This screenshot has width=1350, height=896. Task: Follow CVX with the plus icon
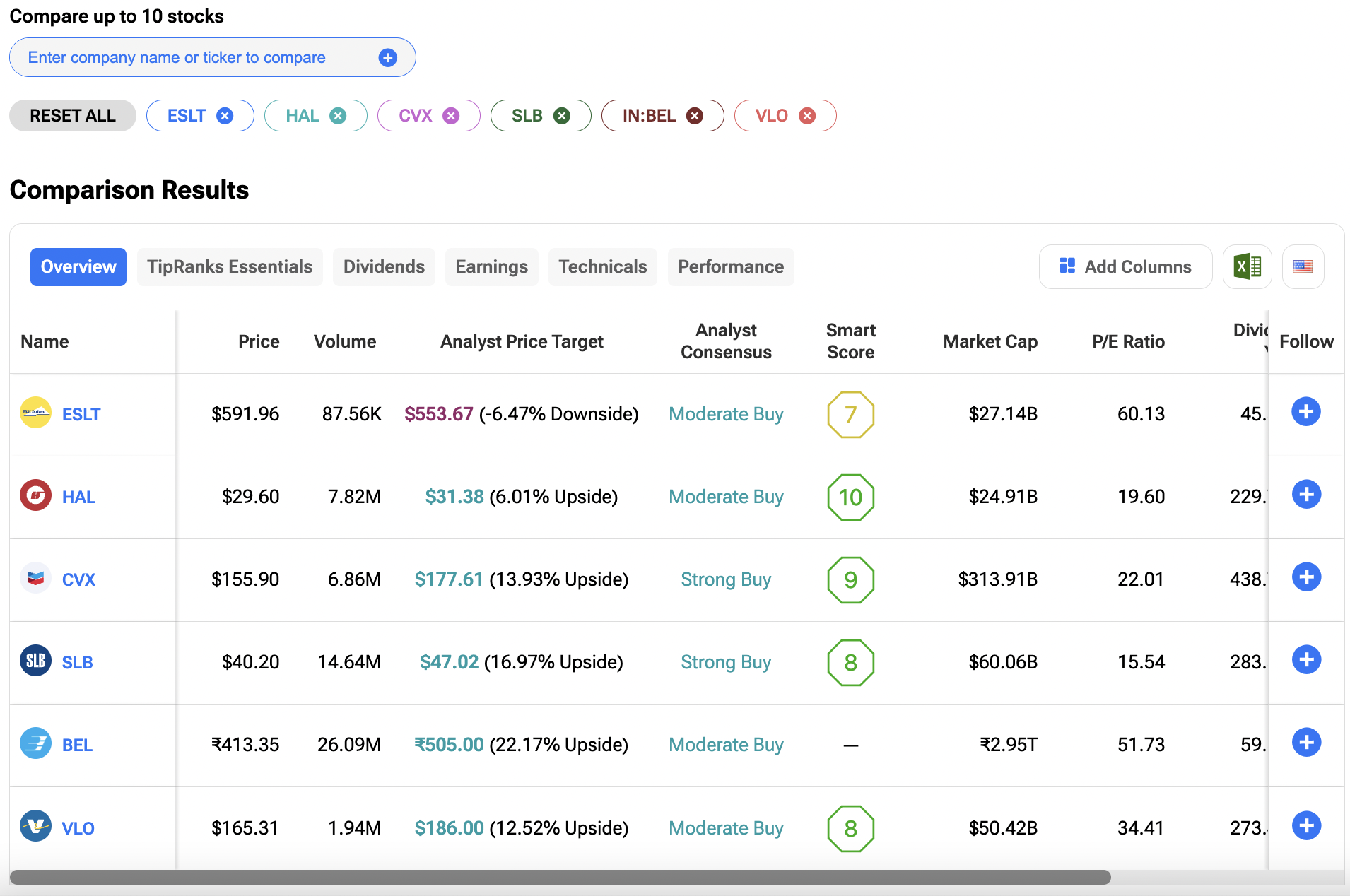click(1306, 577)
